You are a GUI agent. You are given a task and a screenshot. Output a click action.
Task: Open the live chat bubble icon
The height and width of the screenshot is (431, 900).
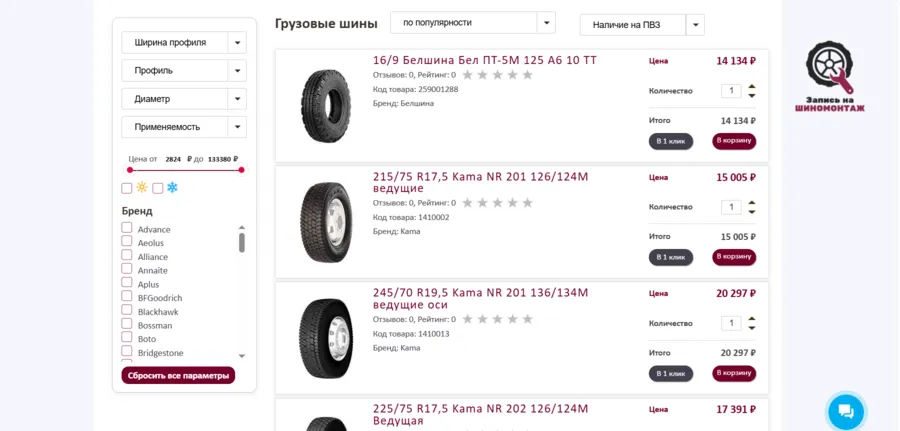(x=846, y=411)
